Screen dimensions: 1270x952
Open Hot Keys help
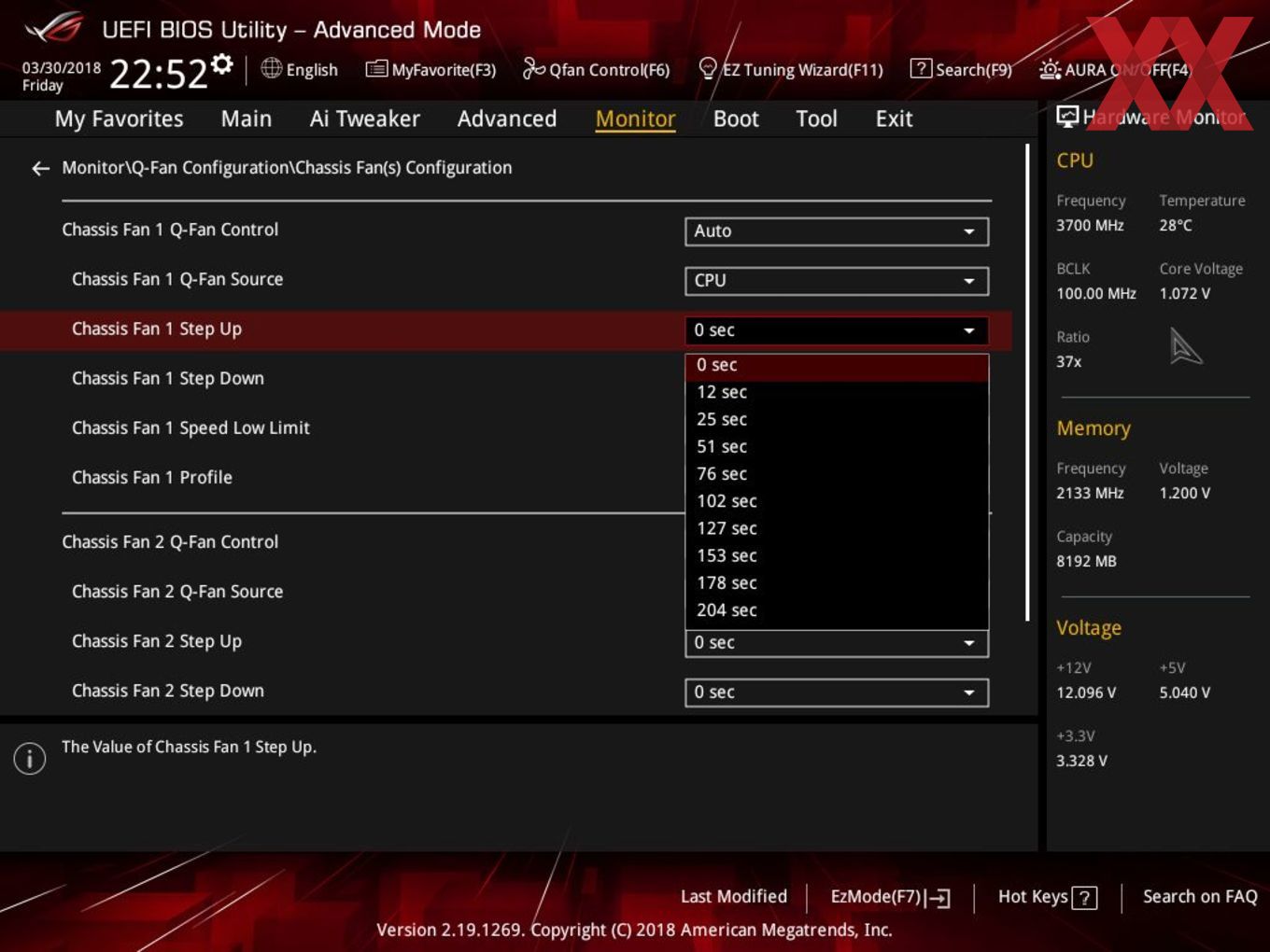(x=1048, y=897)
